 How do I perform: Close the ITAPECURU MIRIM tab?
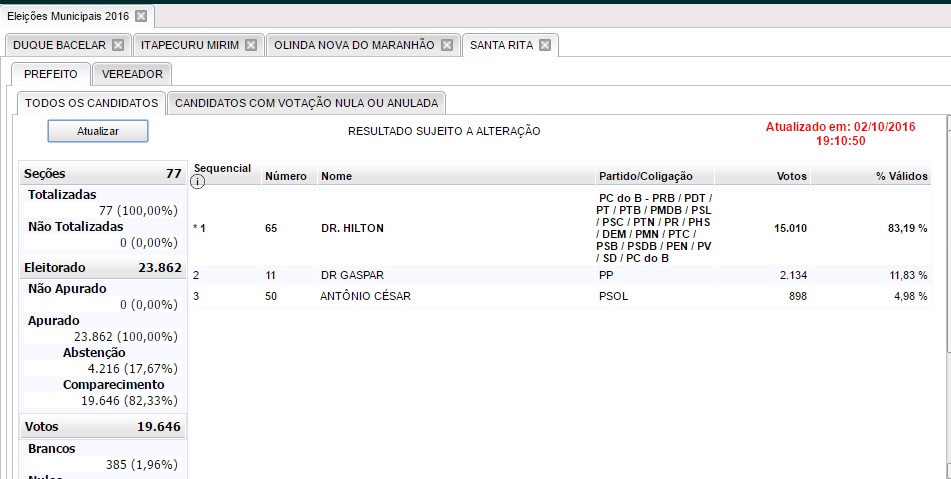tap(251, 45)
